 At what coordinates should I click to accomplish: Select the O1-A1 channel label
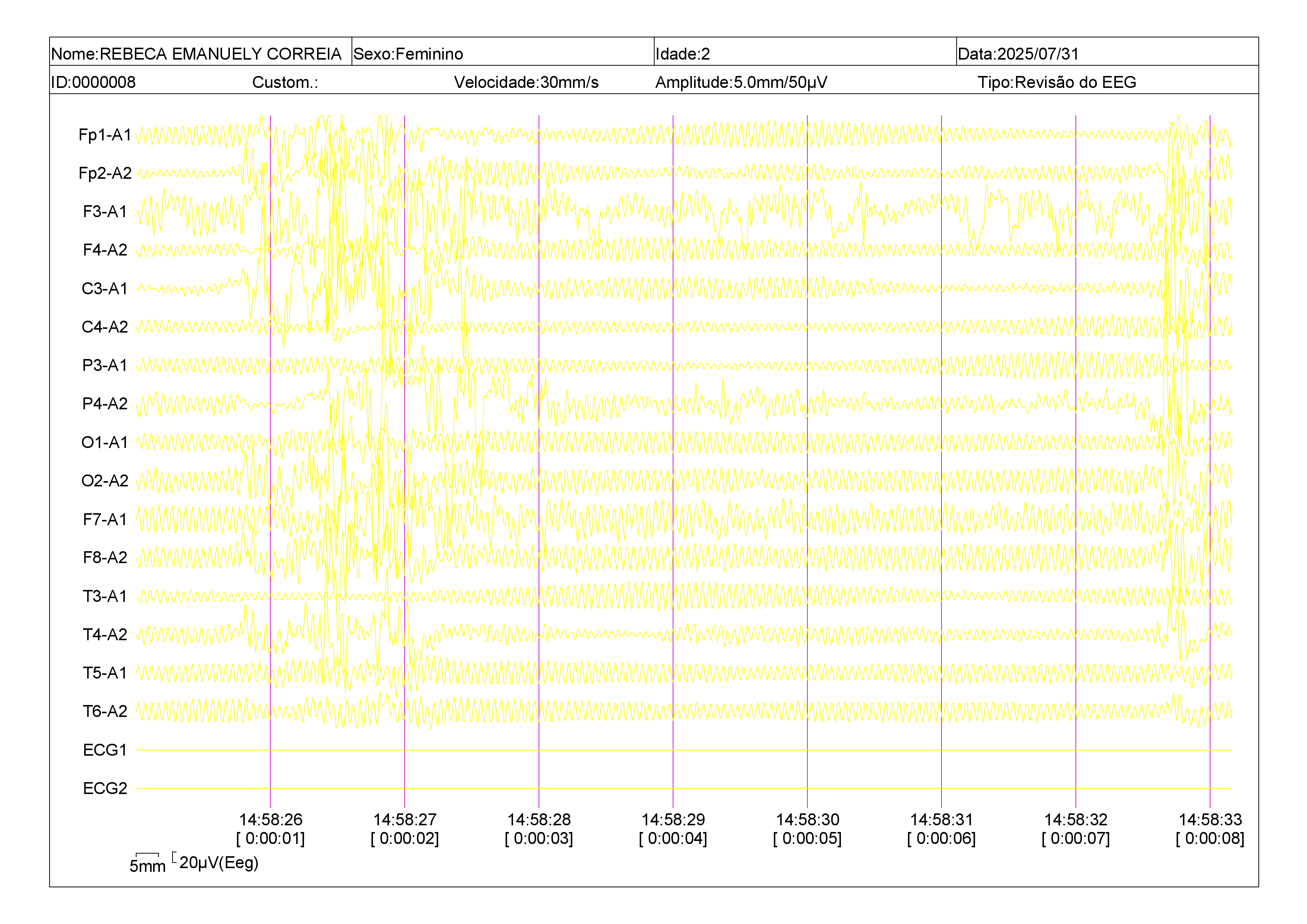[105, 442]
